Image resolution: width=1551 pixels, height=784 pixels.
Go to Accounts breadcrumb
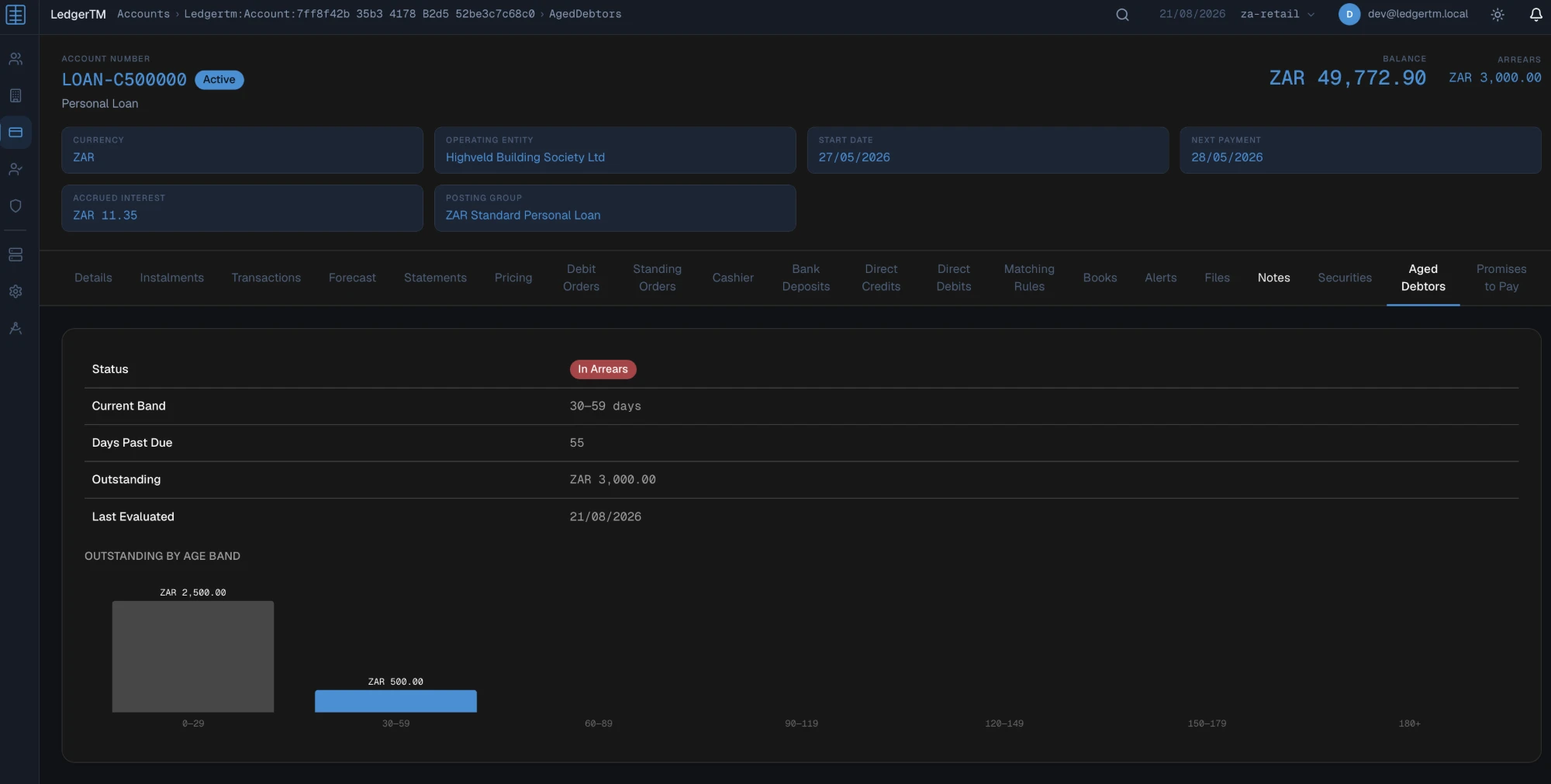tap(143, 14)
